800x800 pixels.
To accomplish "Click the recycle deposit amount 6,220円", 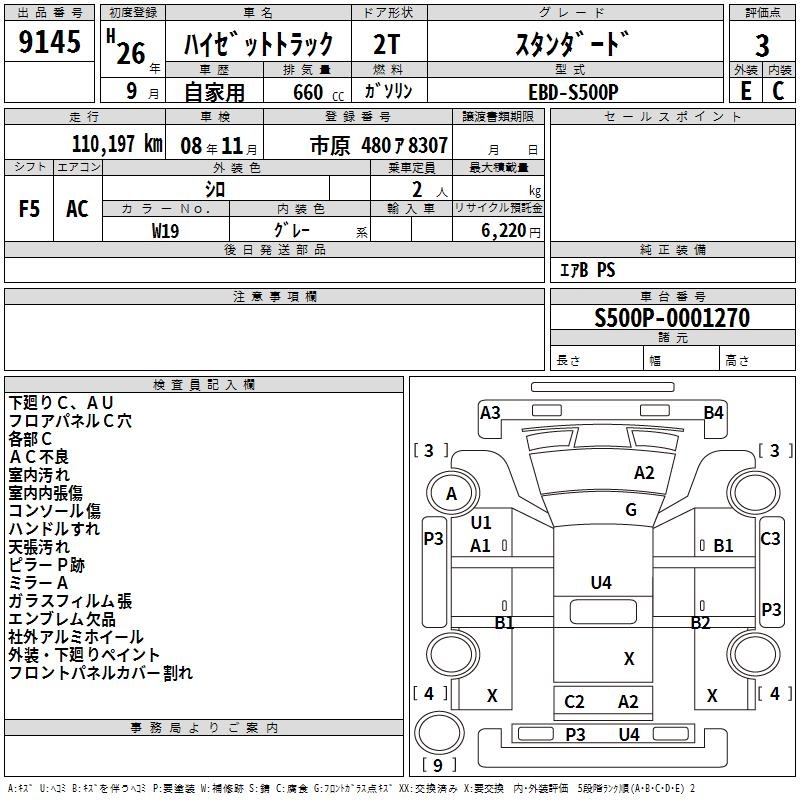I will 498,230.
